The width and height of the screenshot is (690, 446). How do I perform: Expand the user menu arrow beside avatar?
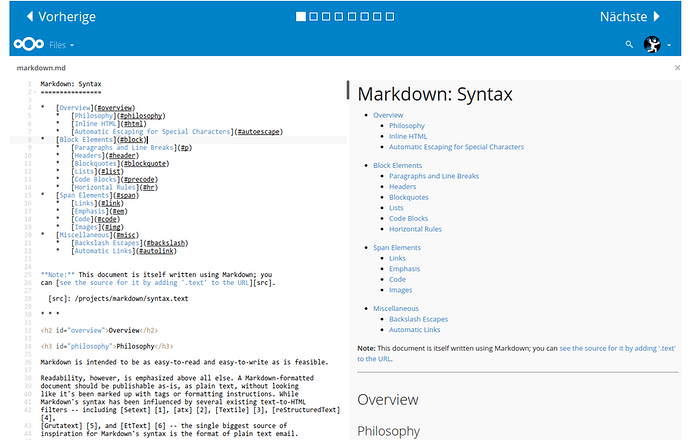669,45
